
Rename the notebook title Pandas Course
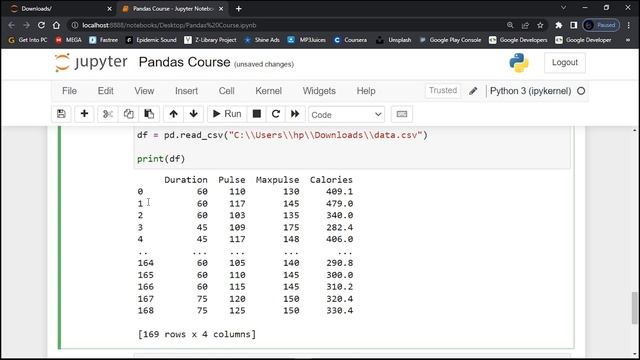[184, 62]
